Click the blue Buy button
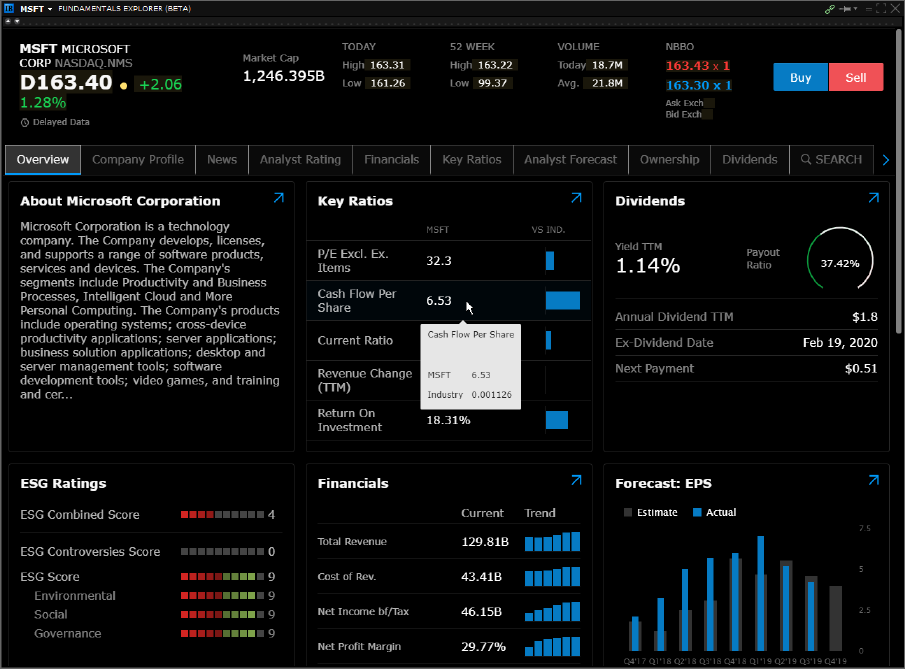The image size is (905, 669). click(x=801, y=77)
